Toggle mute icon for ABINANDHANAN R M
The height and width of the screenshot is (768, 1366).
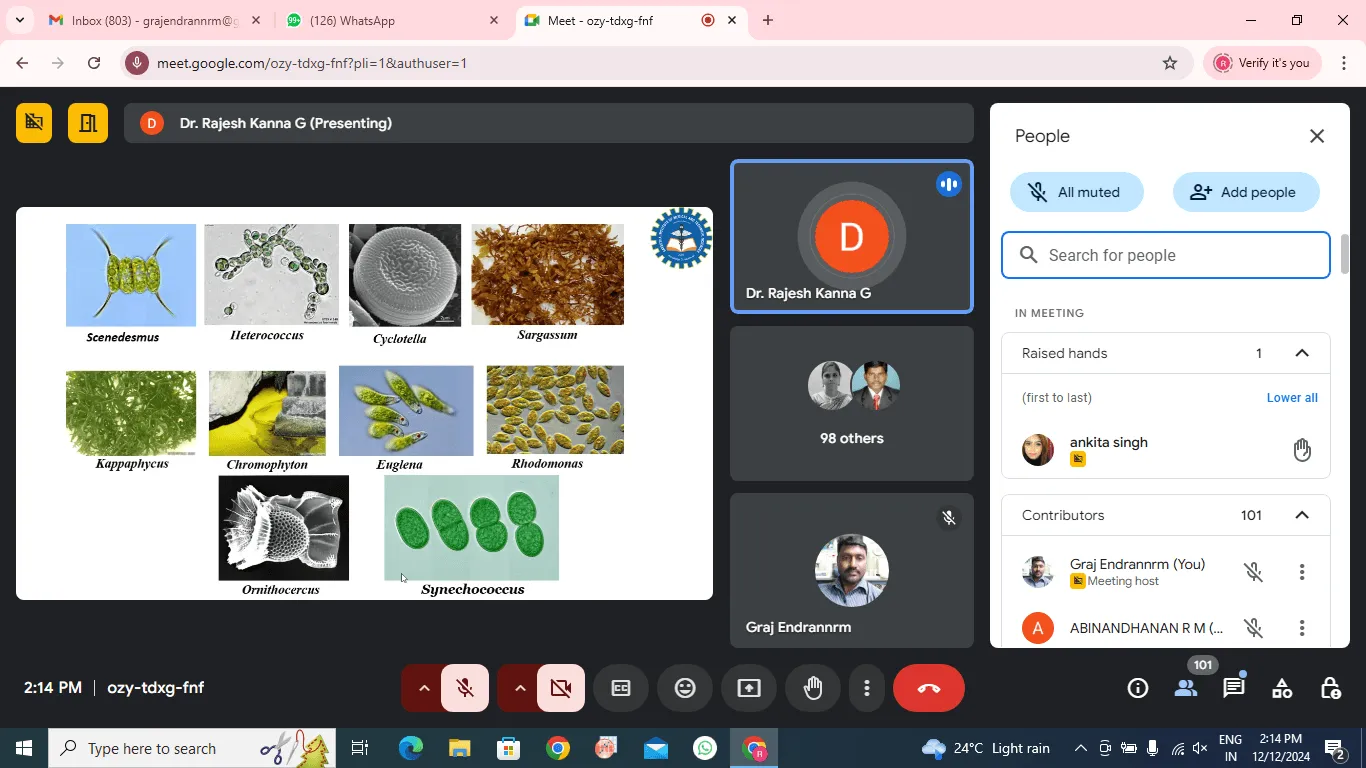pyautogui.click(x=1253, y=628)
